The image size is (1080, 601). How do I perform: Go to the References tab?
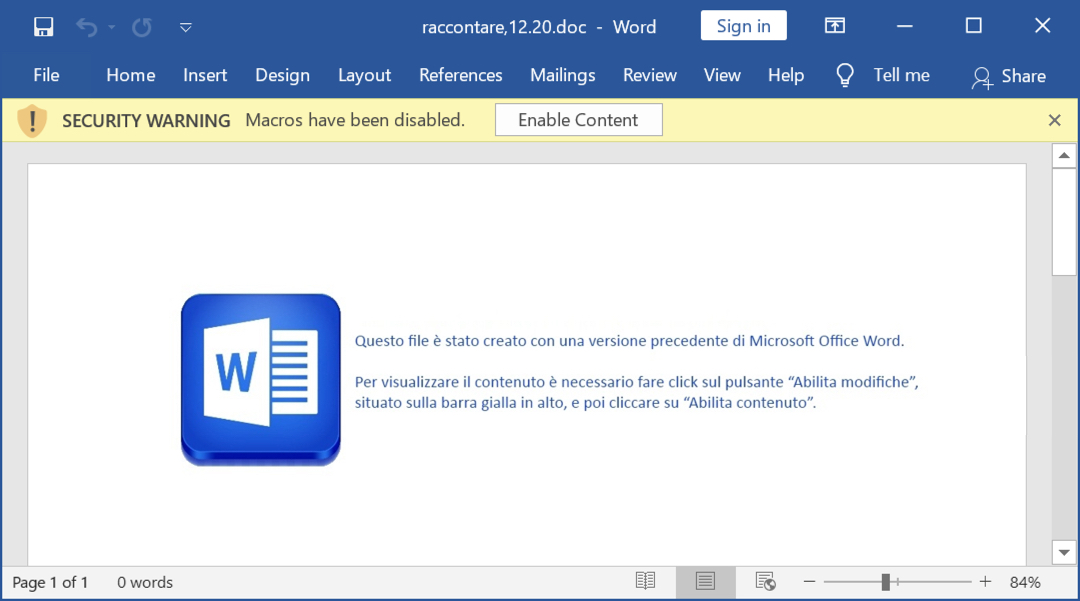pyautogui.click(x=461, y=75)
